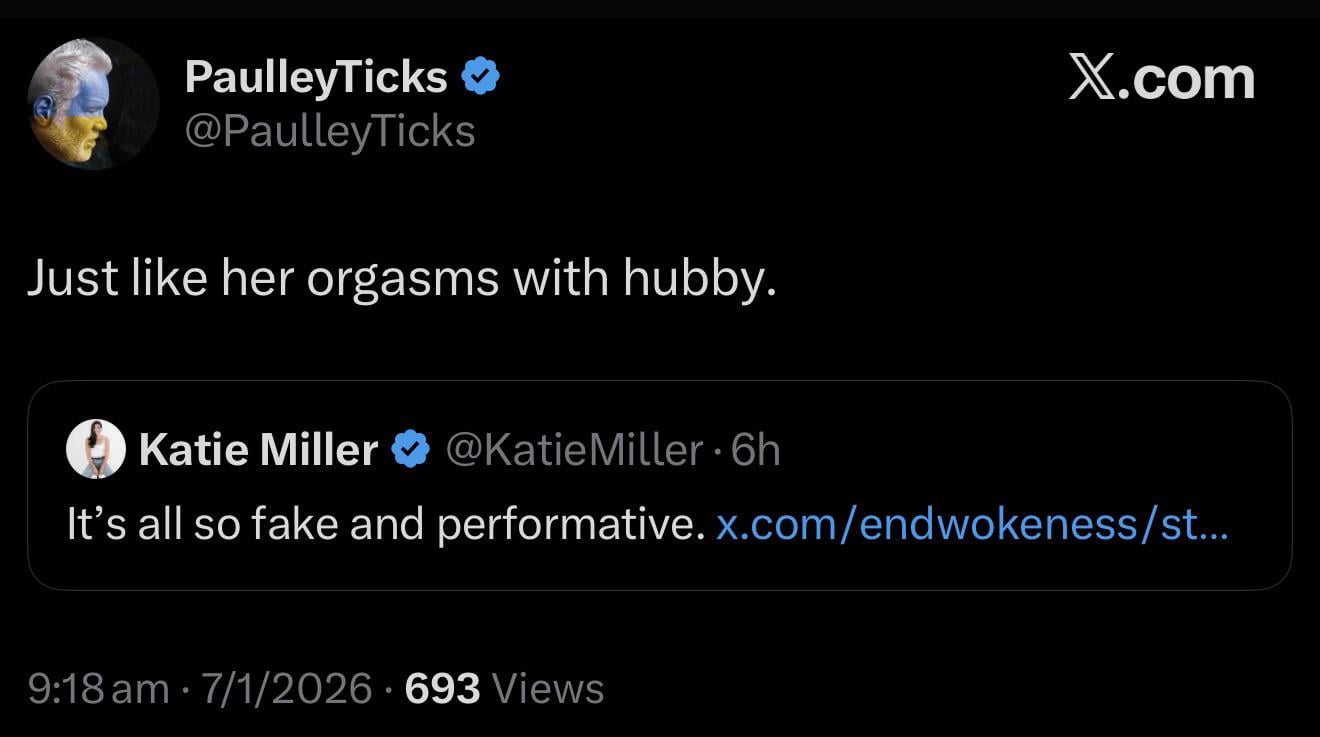Click the "9:18 am" post time
Image resolution: width=1320 pixels, height=737 pixels.
[x=99, y=688]
